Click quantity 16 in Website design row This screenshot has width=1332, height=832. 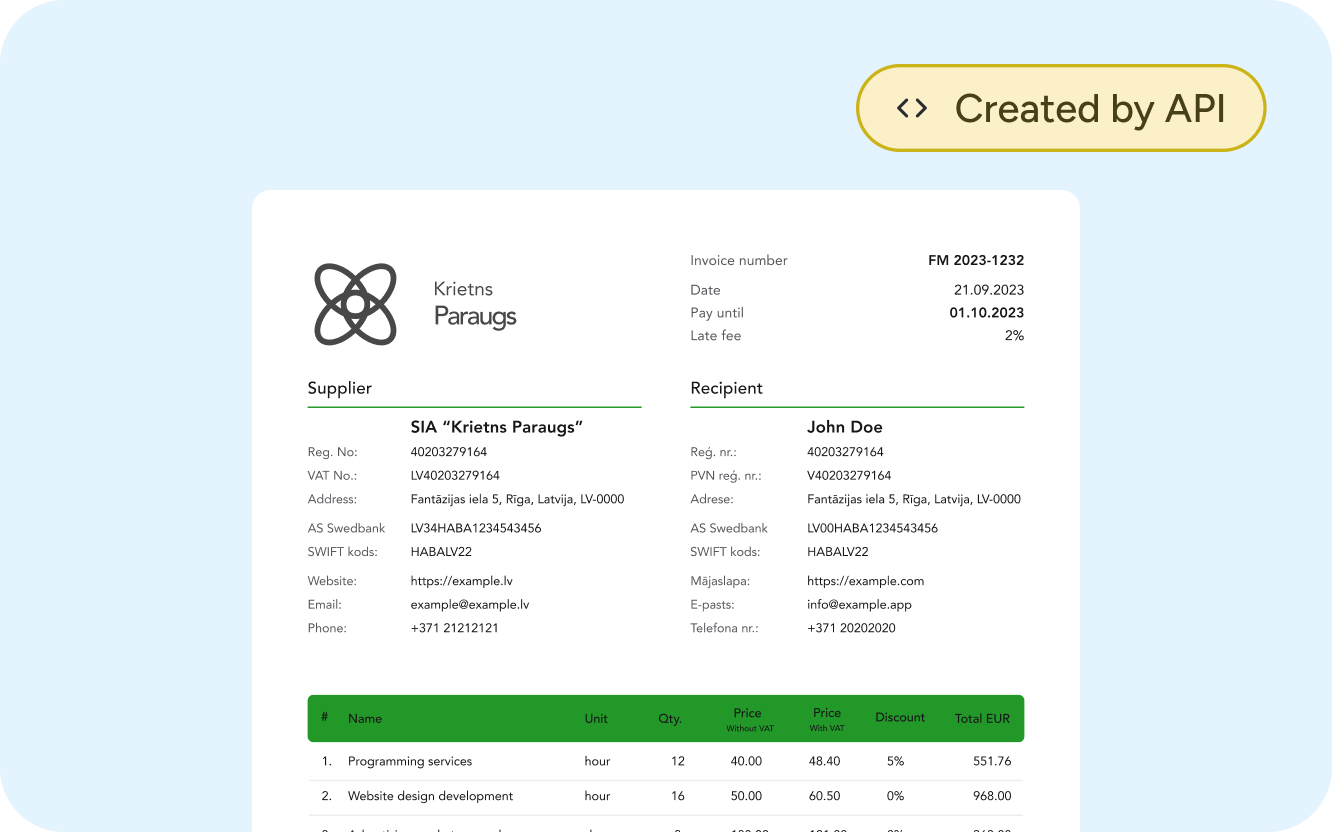(678, 797)
